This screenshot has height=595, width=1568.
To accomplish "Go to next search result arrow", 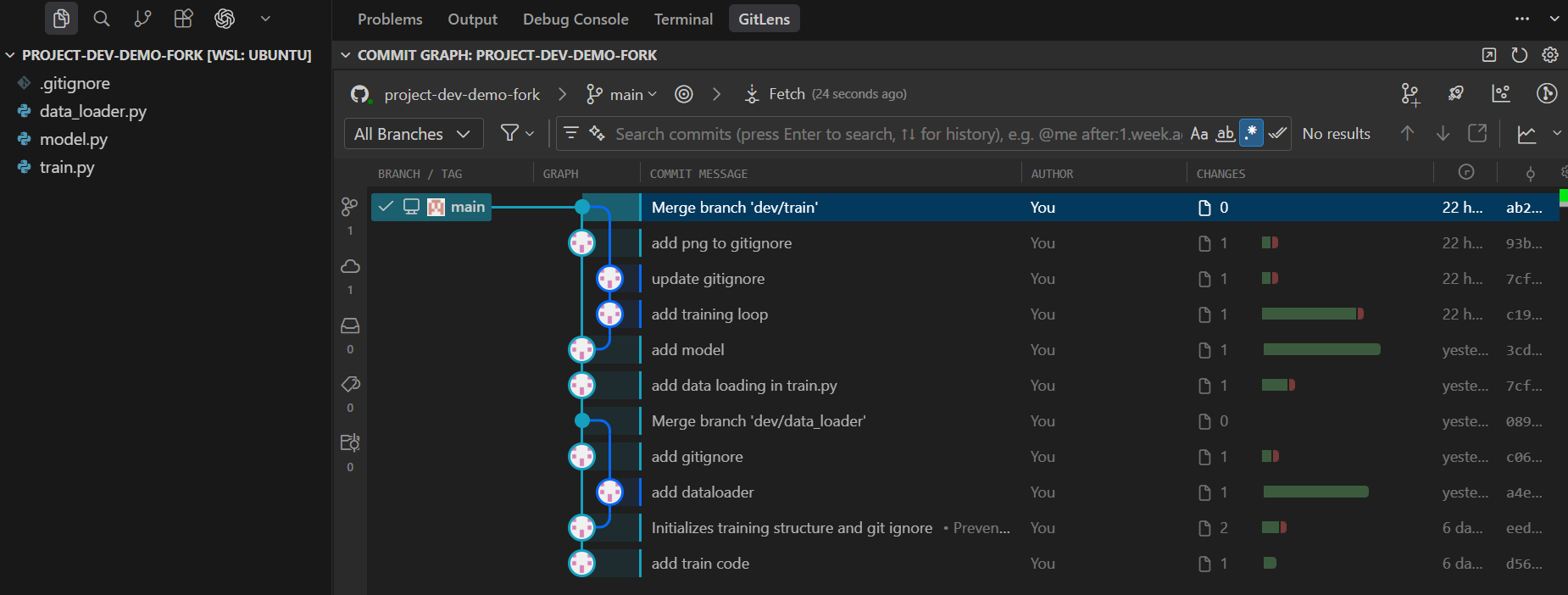I will tap(1443, 133).
